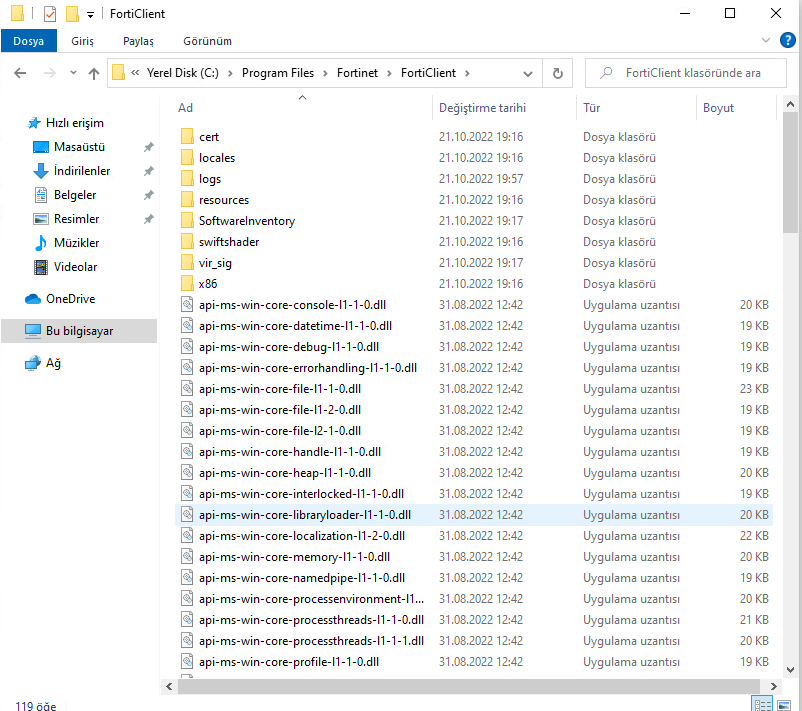Switch to the Görünüm ribbon tab
The image size is (802, 711).
click(208, 41)
